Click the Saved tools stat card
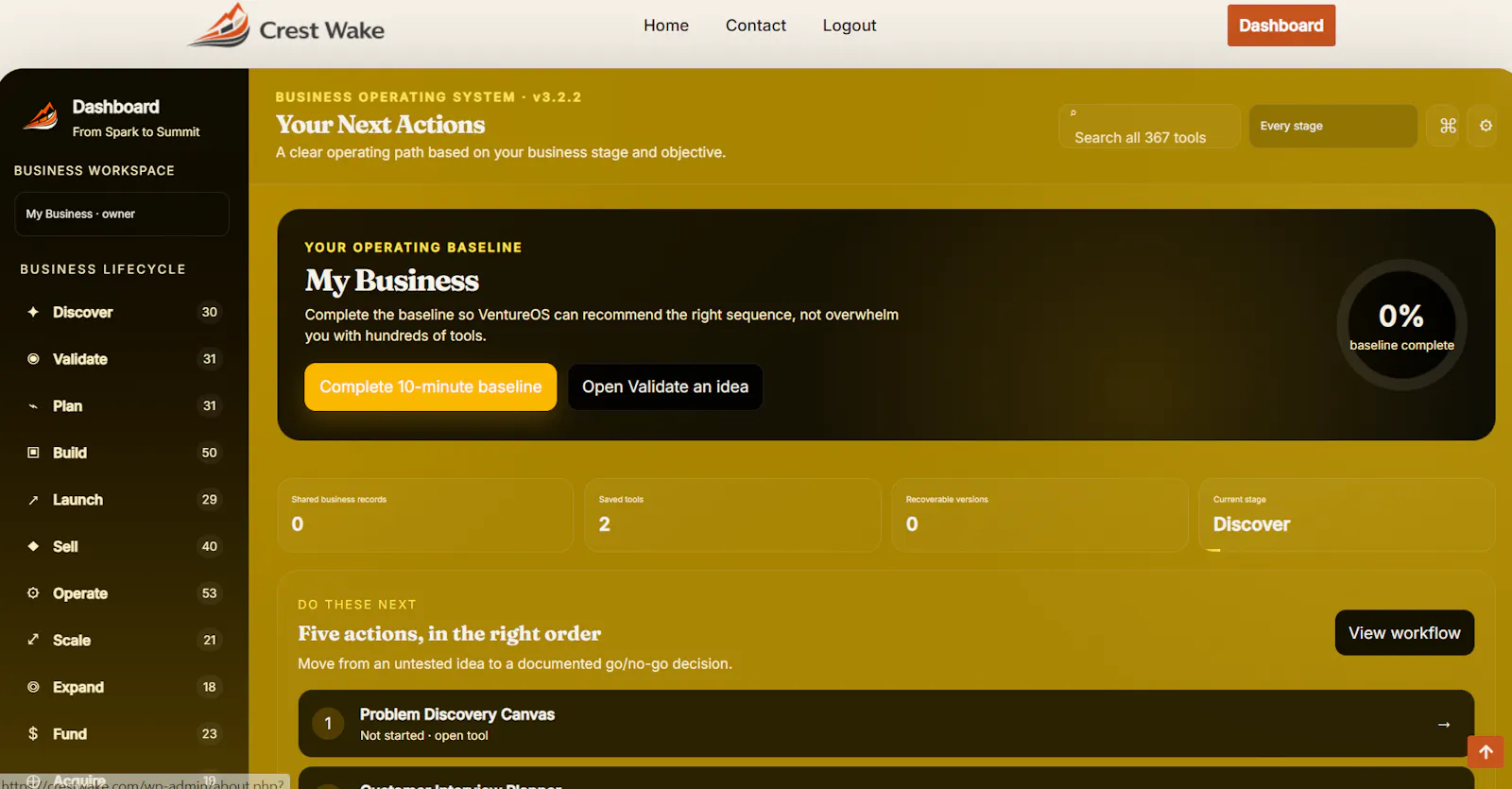 [732, 515]
